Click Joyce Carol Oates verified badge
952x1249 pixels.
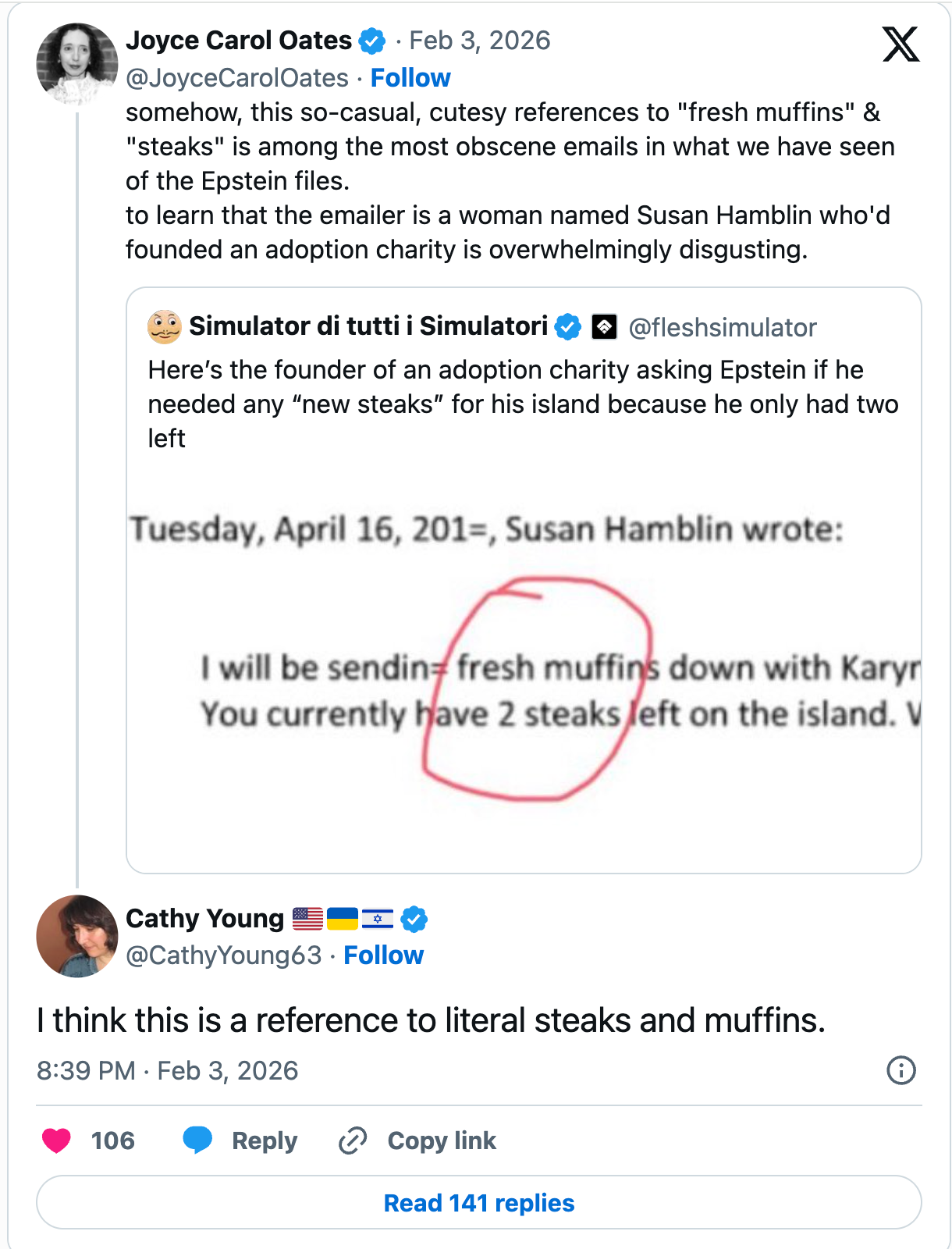(x=372, y=41)
